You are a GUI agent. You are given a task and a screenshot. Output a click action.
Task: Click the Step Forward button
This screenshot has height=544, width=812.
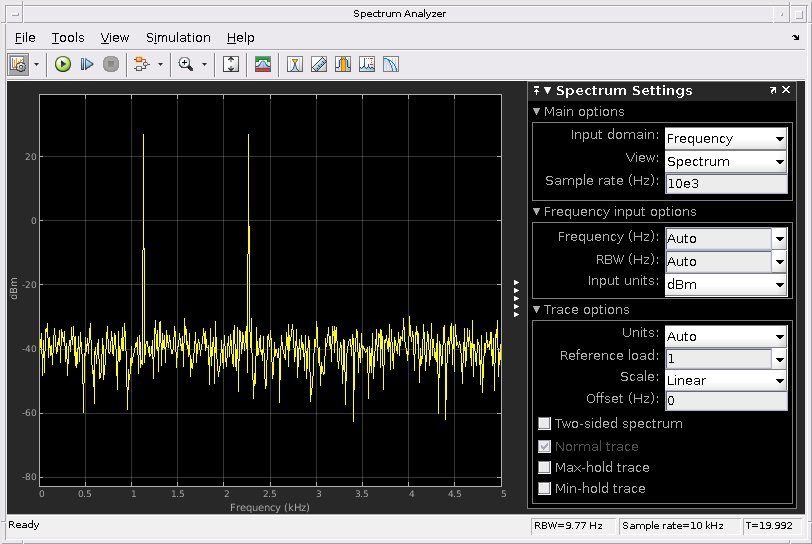pos(87,64)
